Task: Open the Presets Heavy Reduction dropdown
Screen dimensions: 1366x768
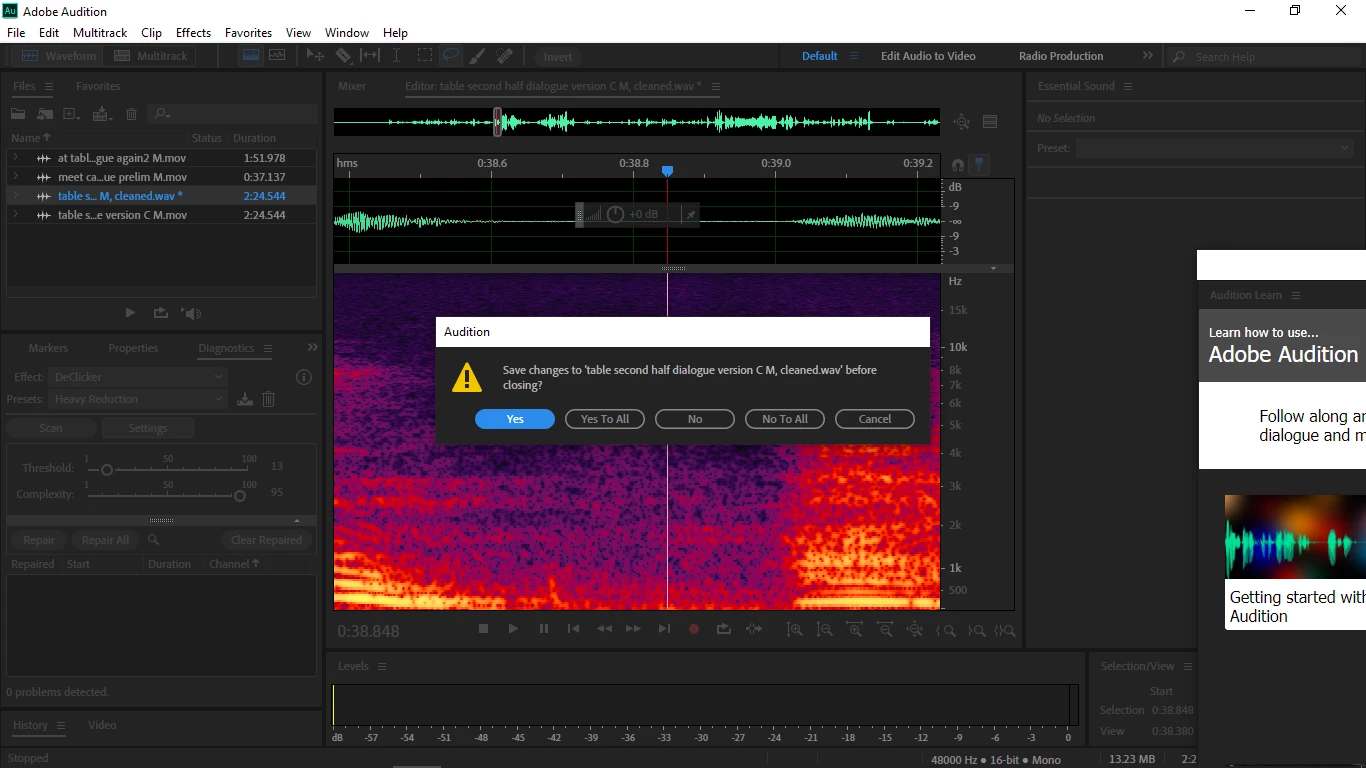Action: (138, 399)
